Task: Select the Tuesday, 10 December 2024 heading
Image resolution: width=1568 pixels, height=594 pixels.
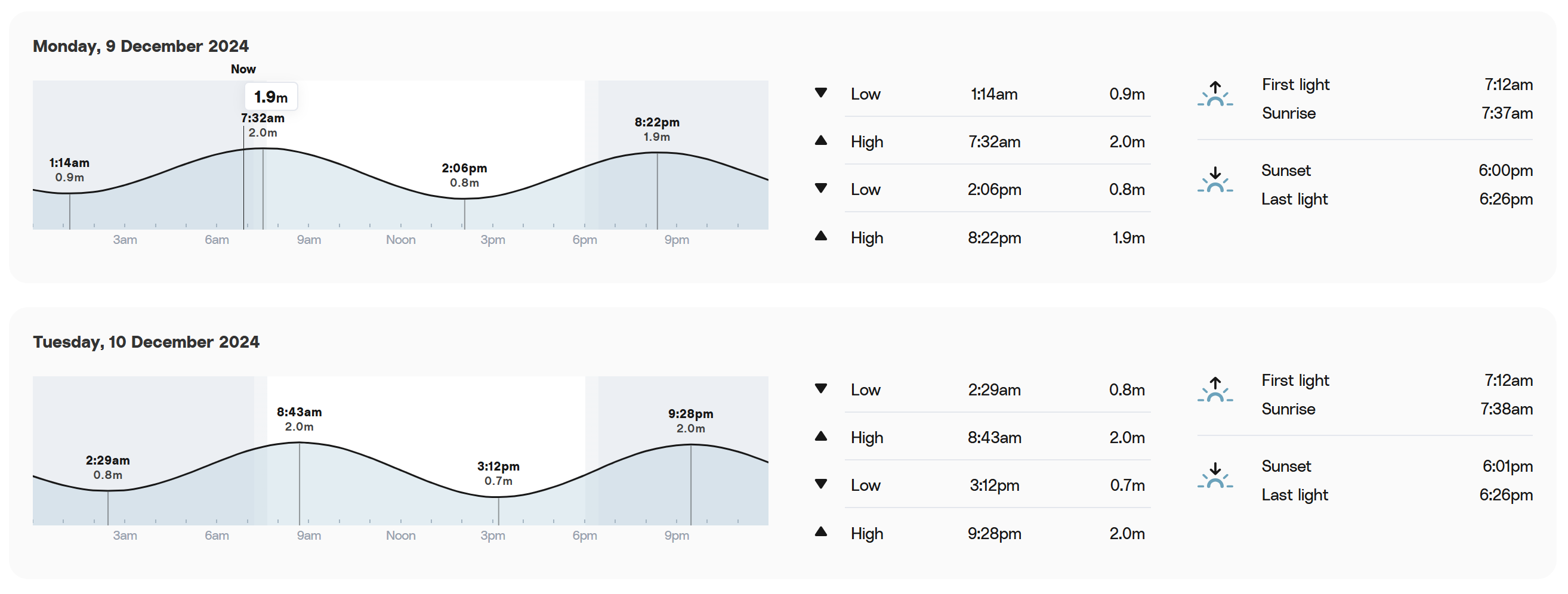Action: [146, 342]
